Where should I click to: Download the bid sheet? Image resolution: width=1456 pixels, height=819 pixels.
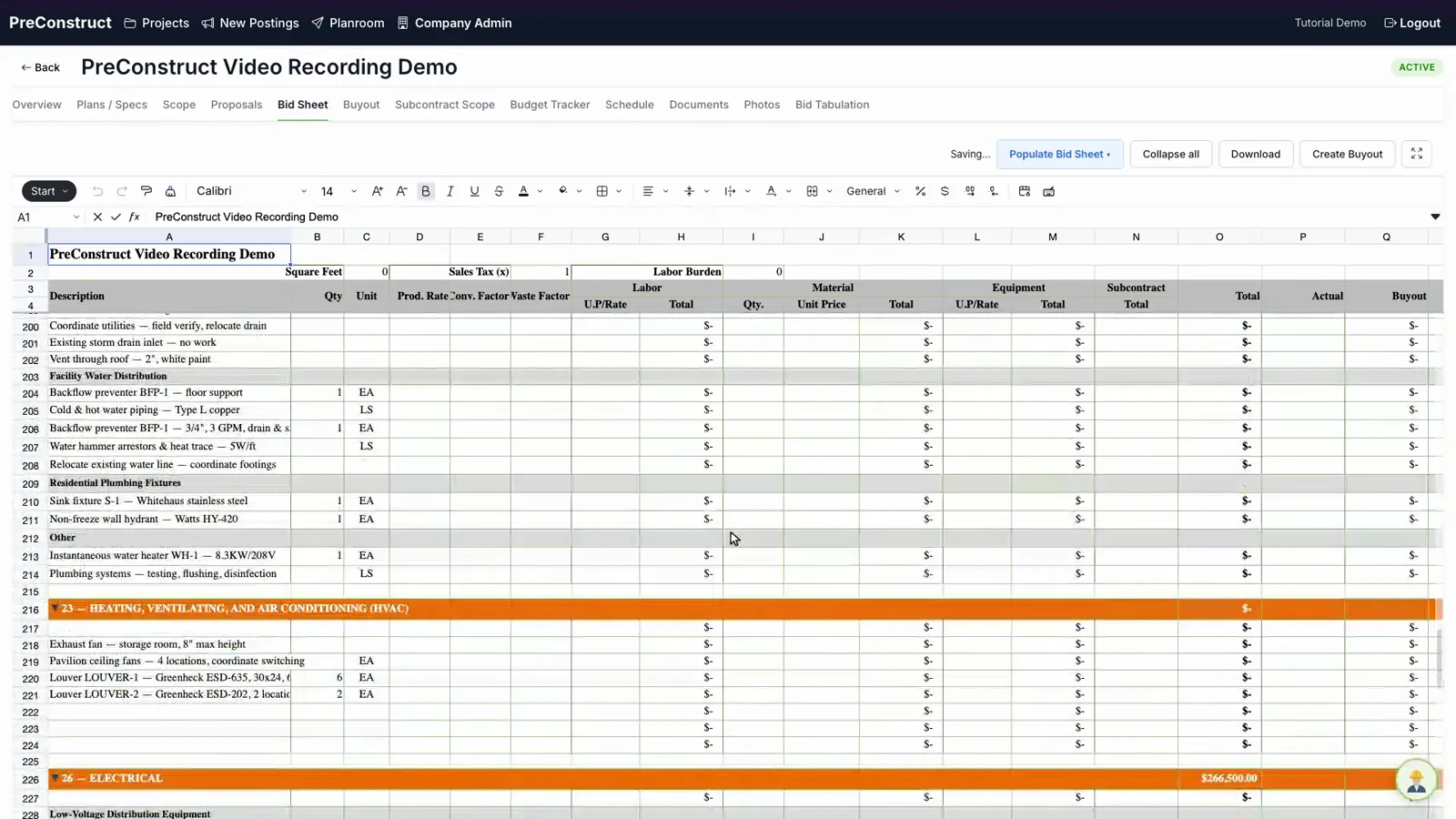pyautogui.click(x=1255, y=154)
